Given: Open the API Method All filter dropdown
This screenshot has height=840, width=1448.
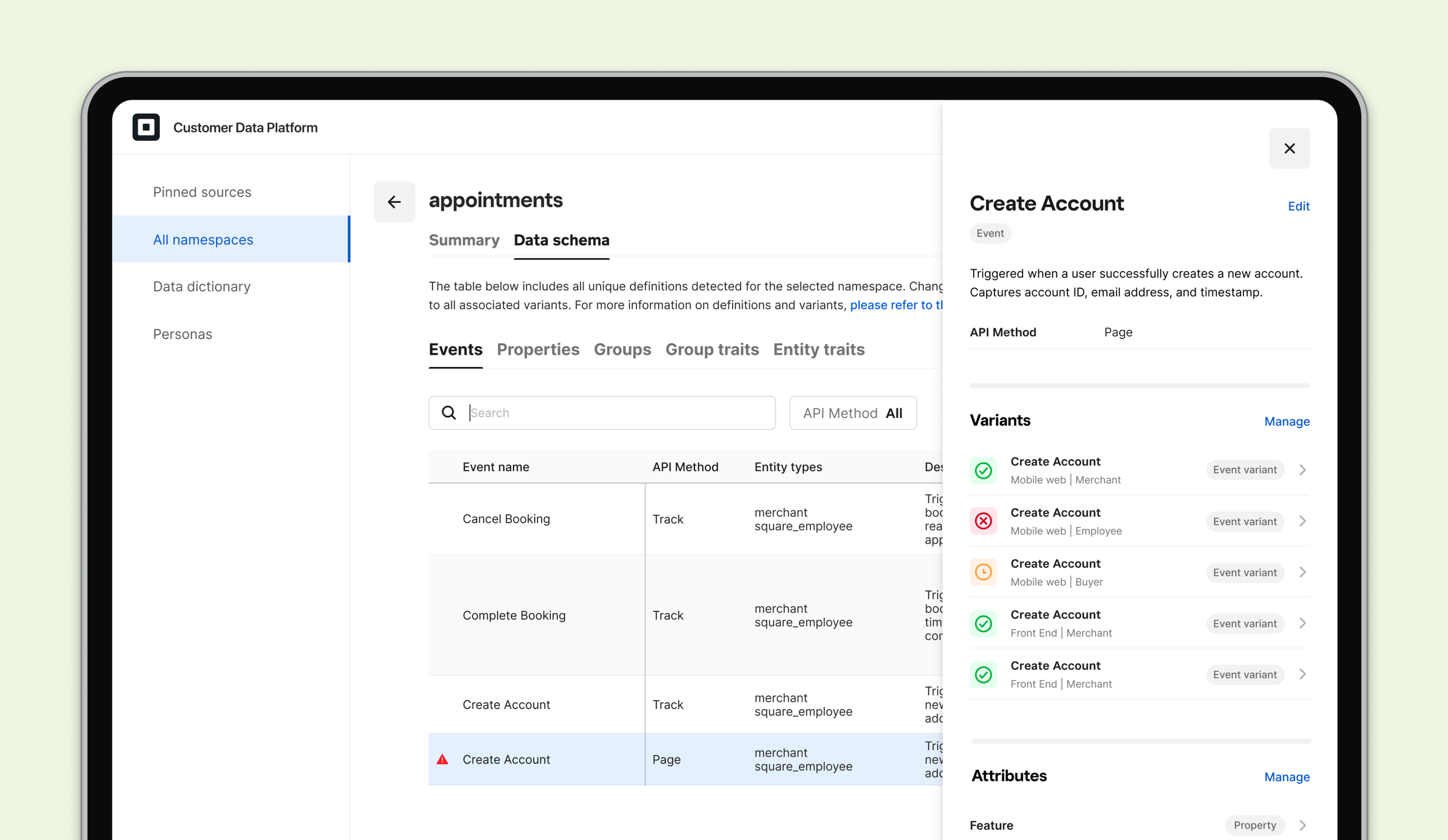Looking at the screenshot, I should [x=853, y=413].
